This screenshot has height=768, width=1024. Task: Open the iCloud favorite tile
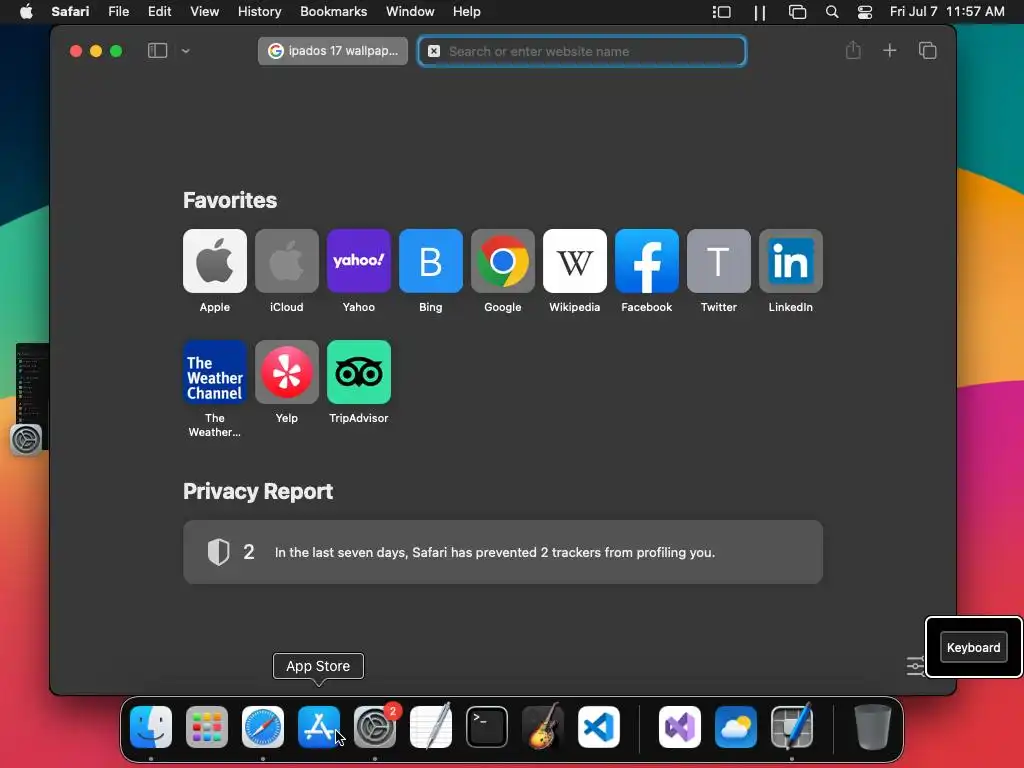pyautogui.click(x=287, y=261)
